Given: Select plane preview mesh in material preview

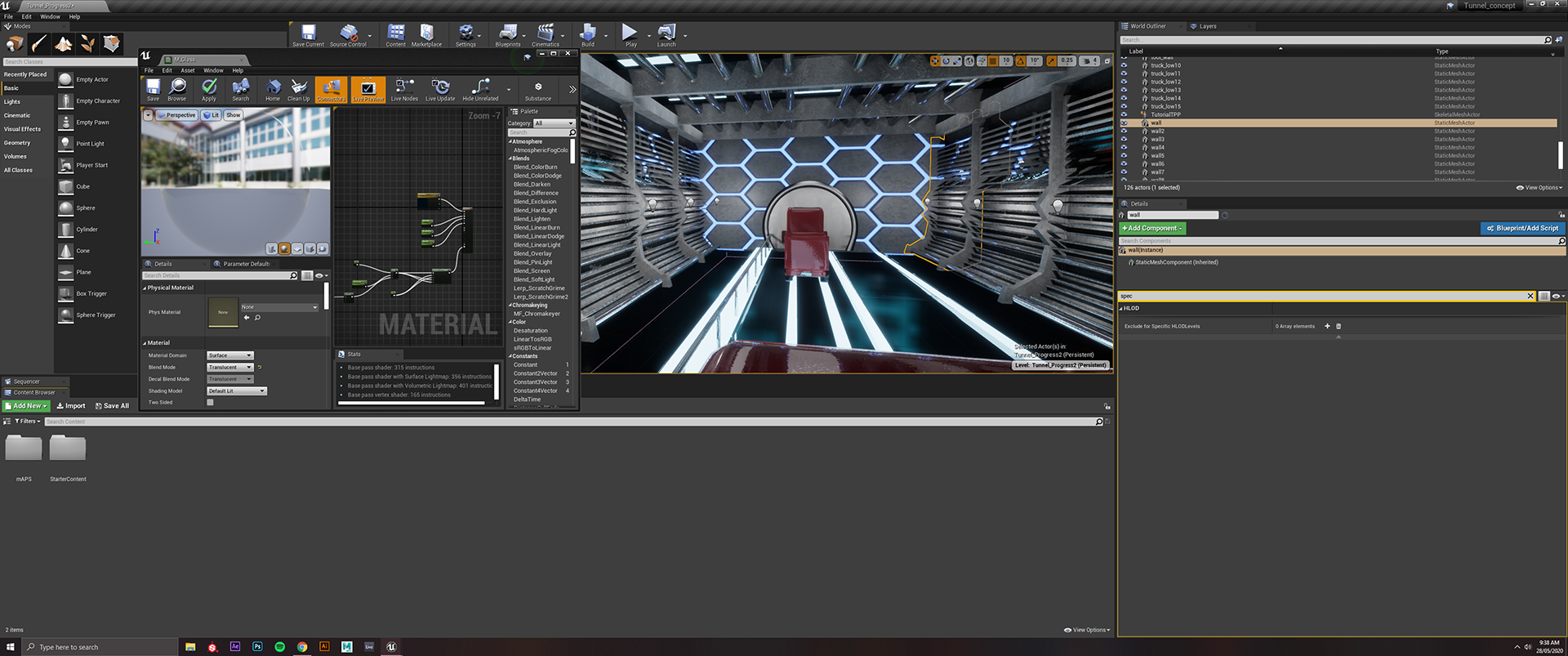Looking at the screenshot, I should 297,248.
